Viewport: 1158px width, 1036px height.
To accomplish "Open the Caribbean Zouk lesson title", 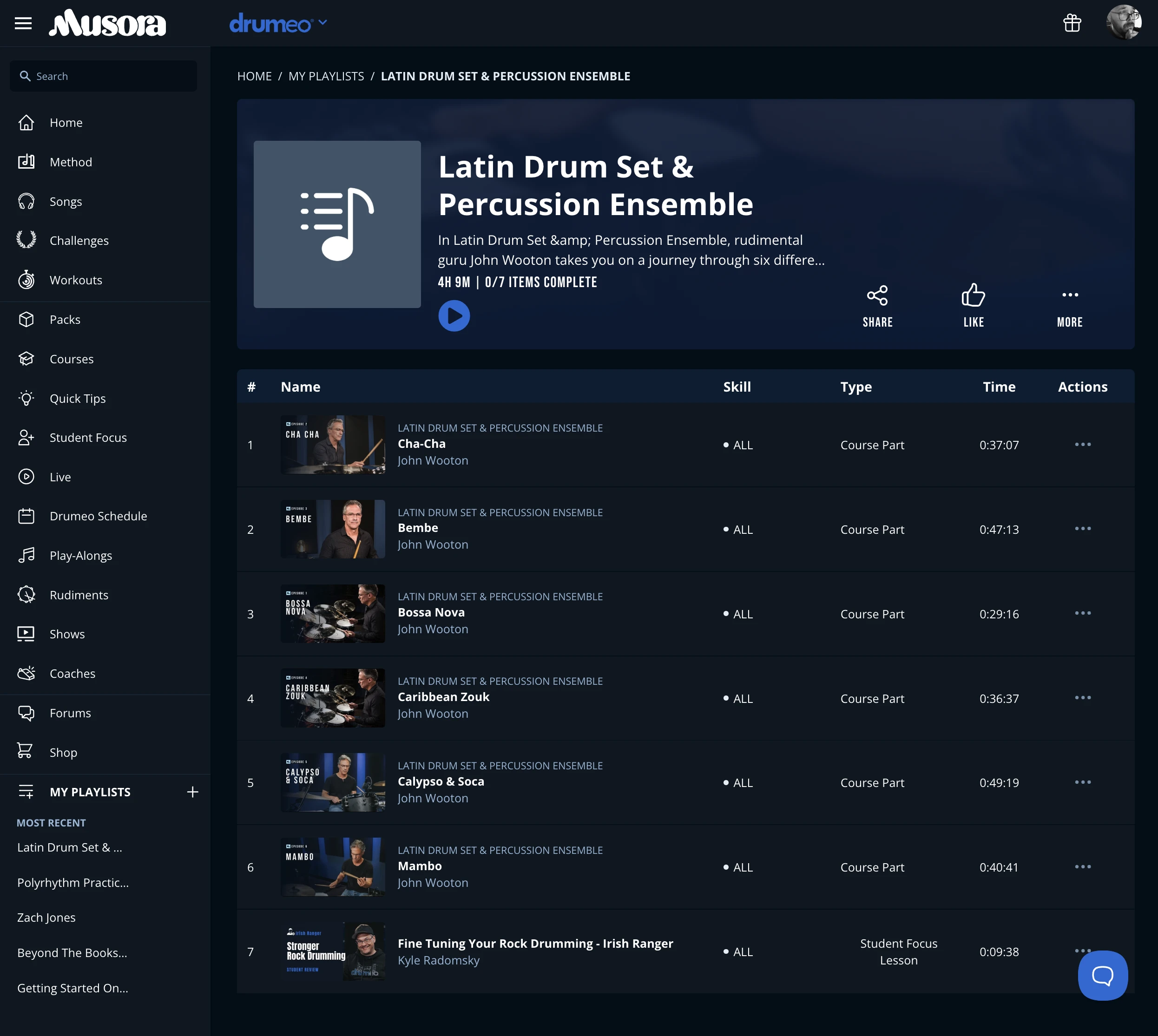I will [x=443, y=697].
